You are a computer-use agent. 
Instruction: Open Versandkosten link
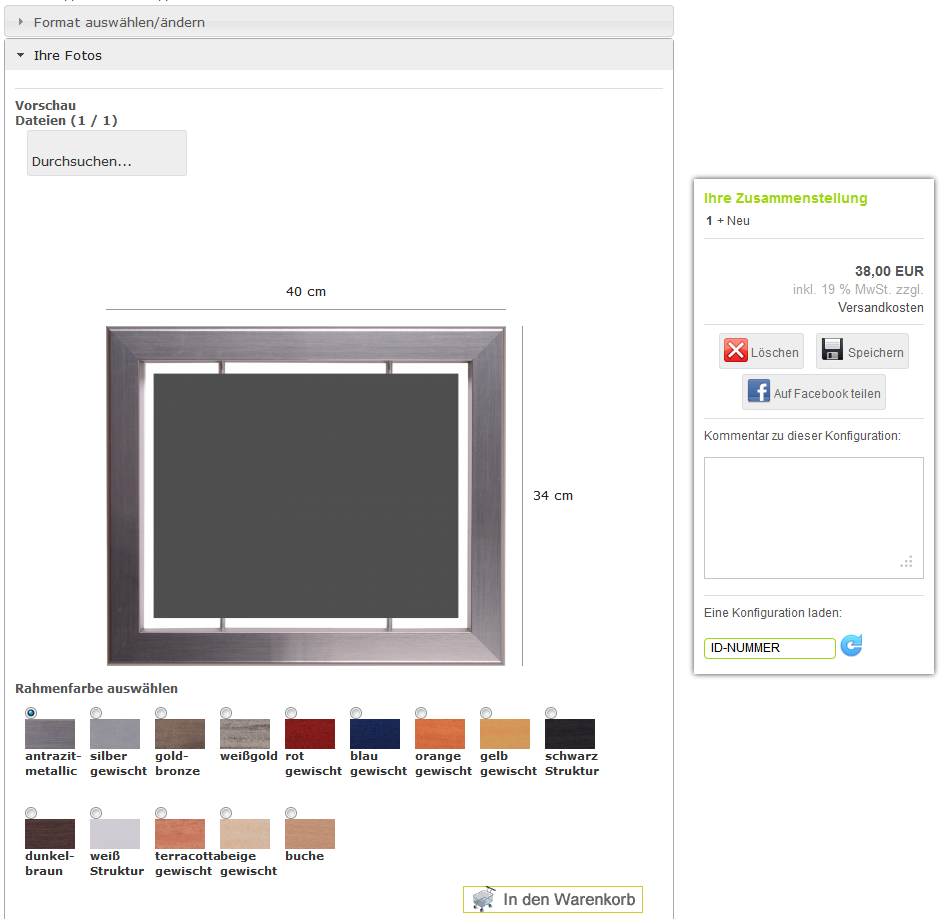(880, 307)
